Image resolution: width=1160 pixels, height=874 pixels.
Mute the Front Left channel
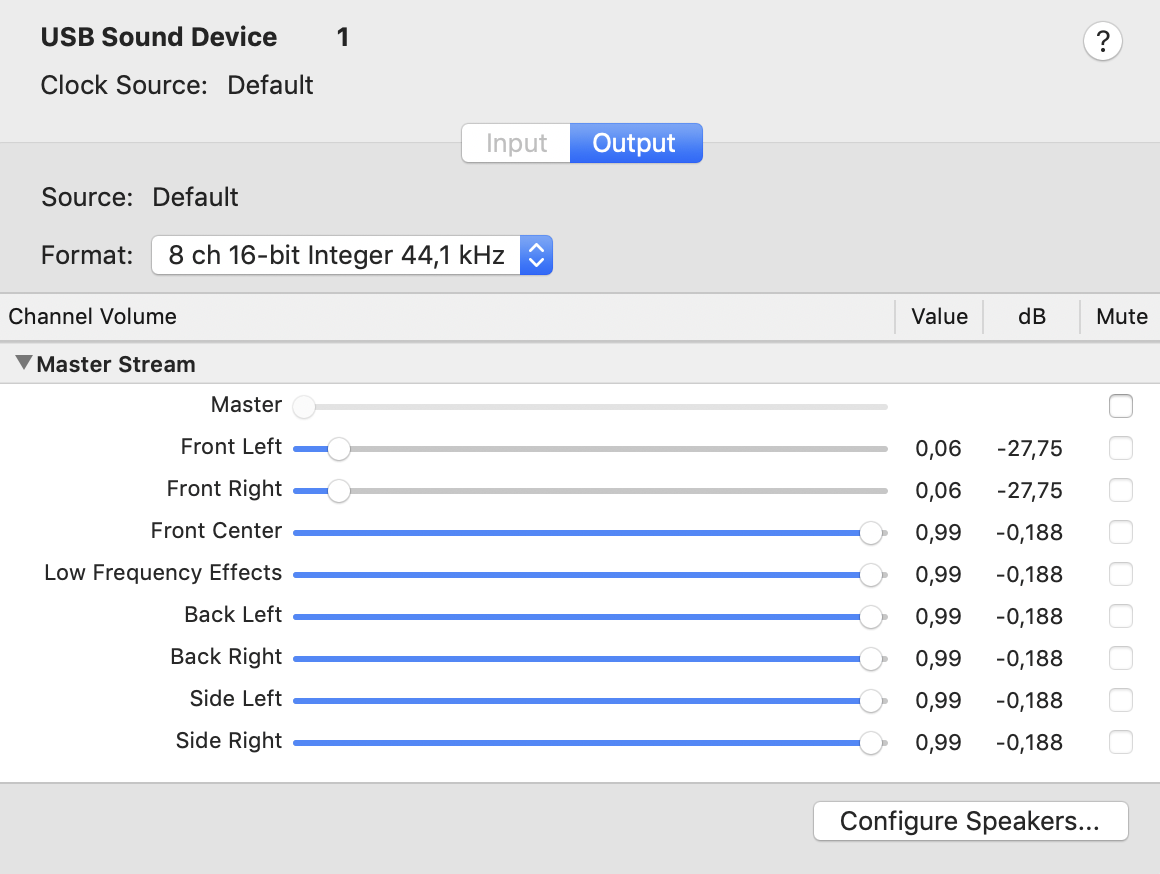pos(1121,448)
